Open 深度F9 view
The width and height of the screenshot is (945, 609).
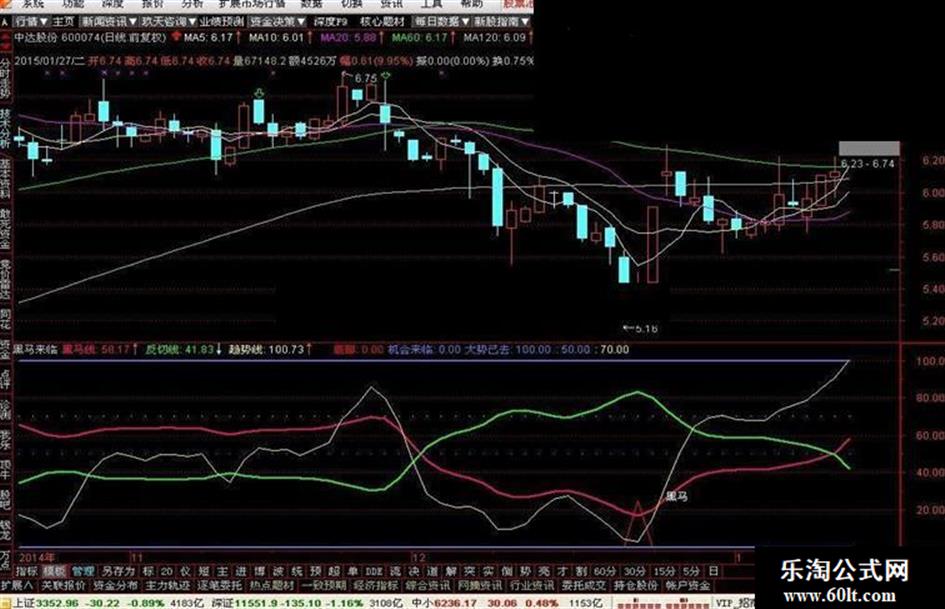click(x=330, y=22)
